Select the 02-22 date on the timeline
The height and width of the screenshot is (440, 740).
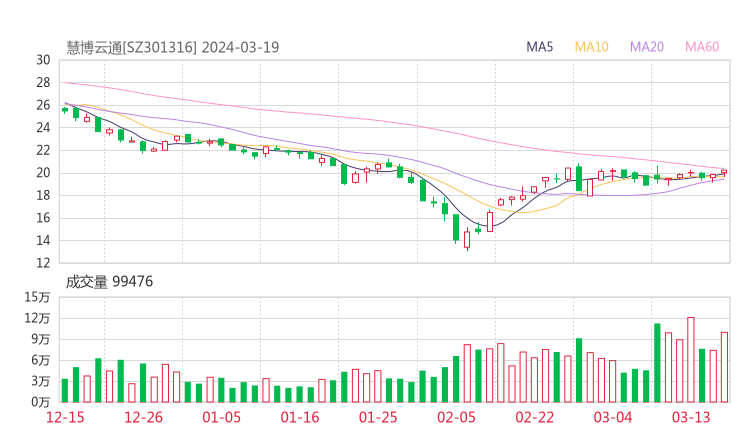click(x=534, y=417)
